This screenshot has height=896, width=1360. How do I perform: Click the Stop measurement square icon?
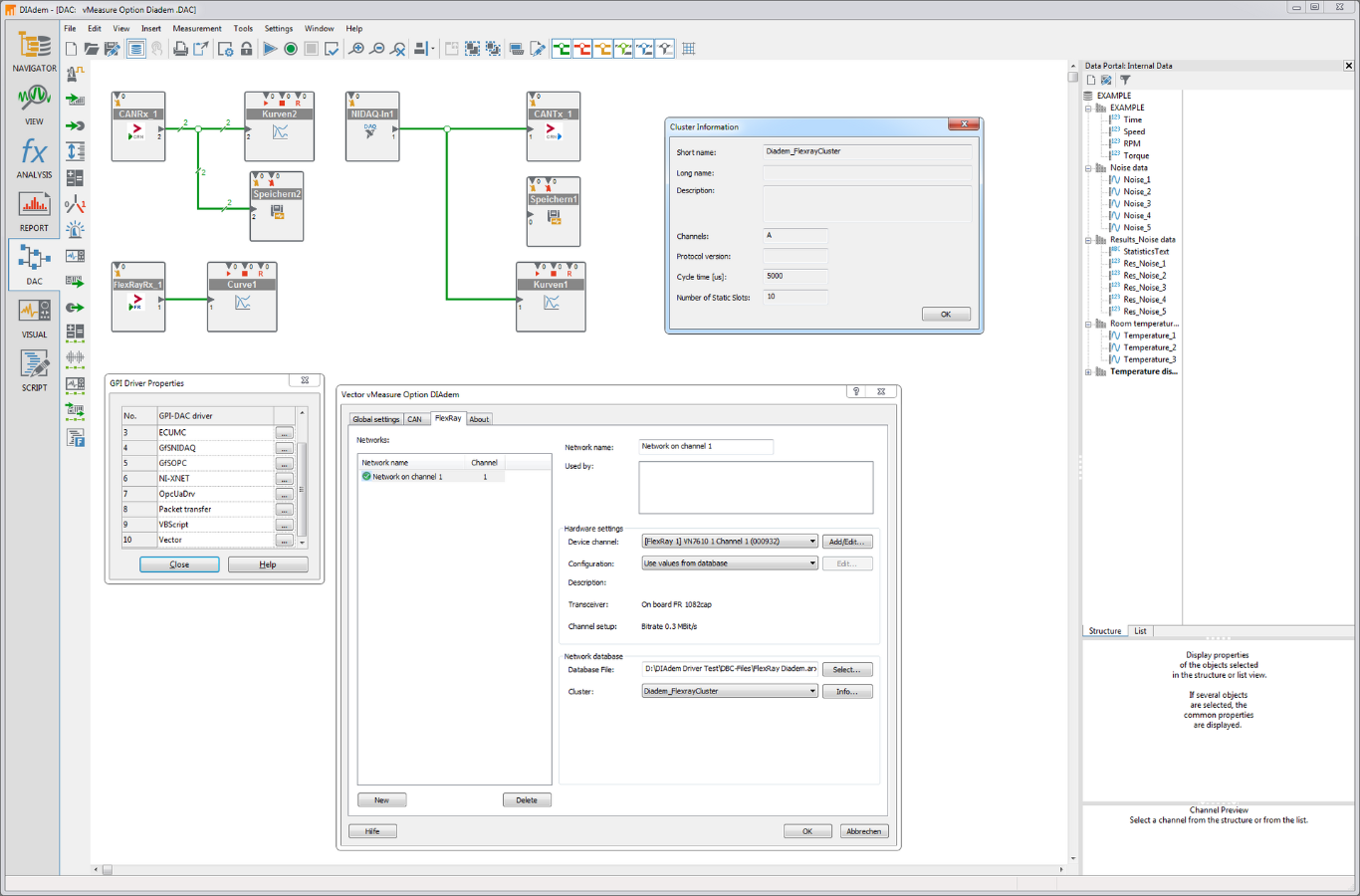click(x=312, y=49)
